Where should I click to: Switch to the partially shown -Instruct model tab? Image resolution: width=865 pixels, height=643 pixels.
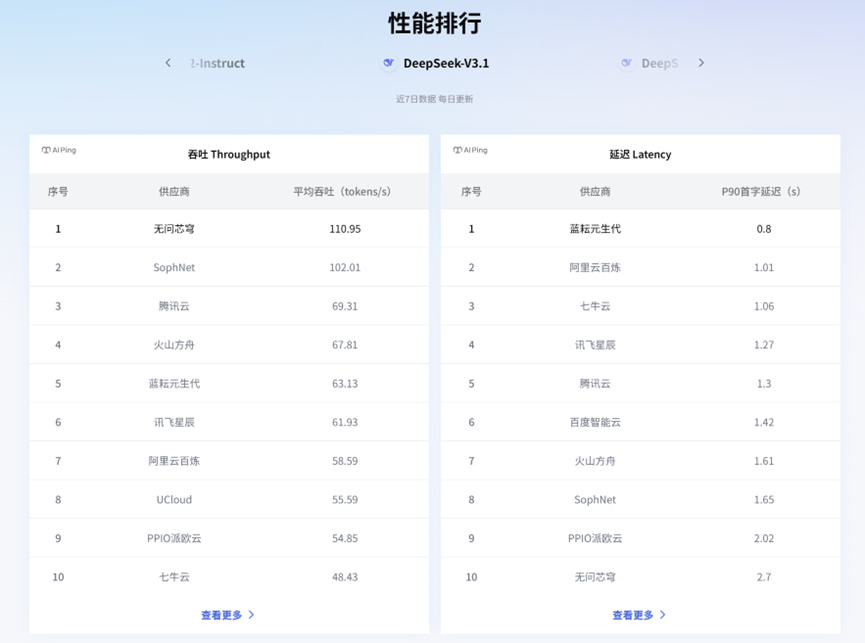(x=217, y=63)
